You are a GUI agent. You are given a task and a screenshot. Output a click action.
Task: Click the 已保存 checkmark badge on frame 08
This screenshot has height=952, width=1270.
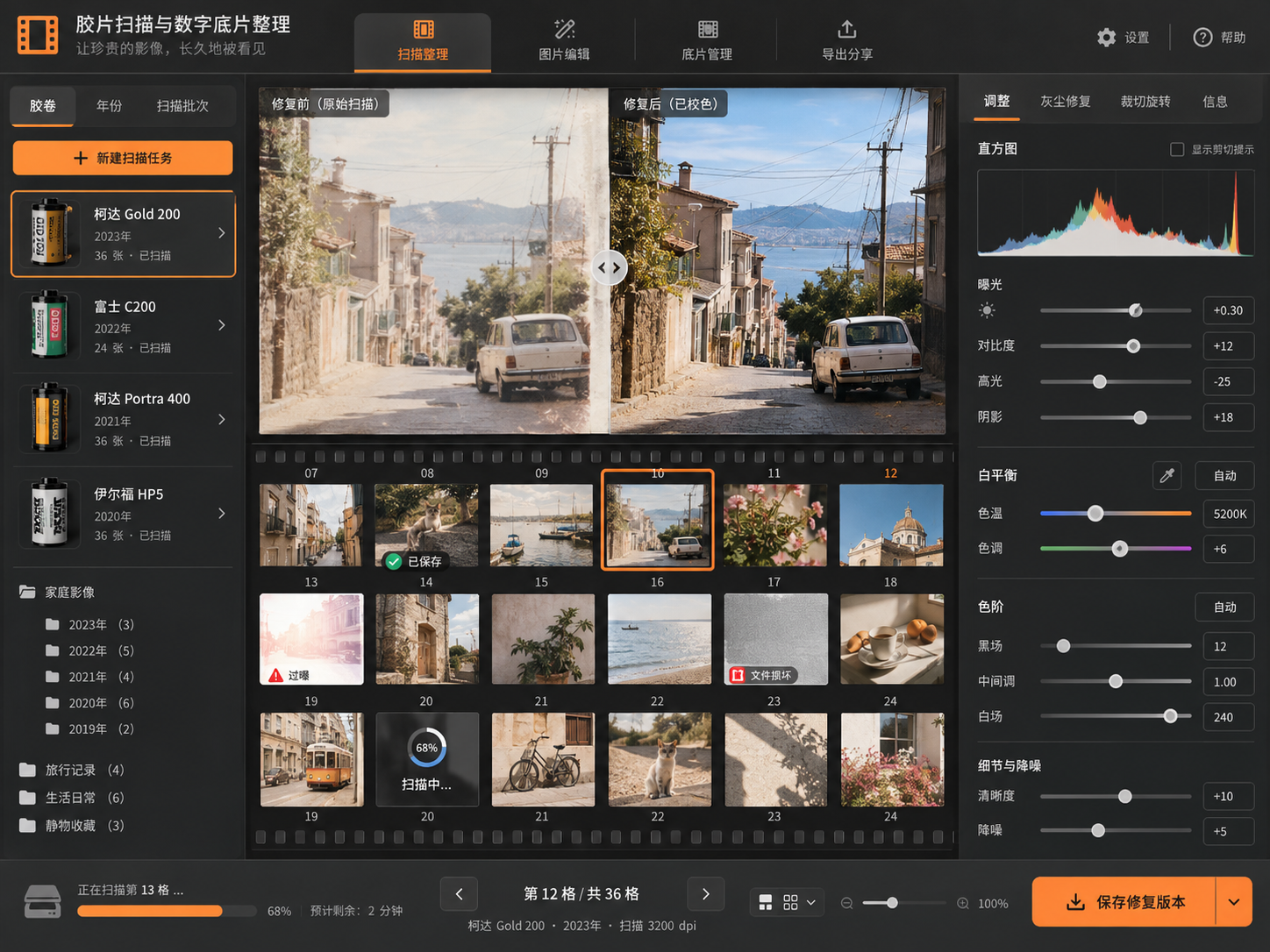415,561
